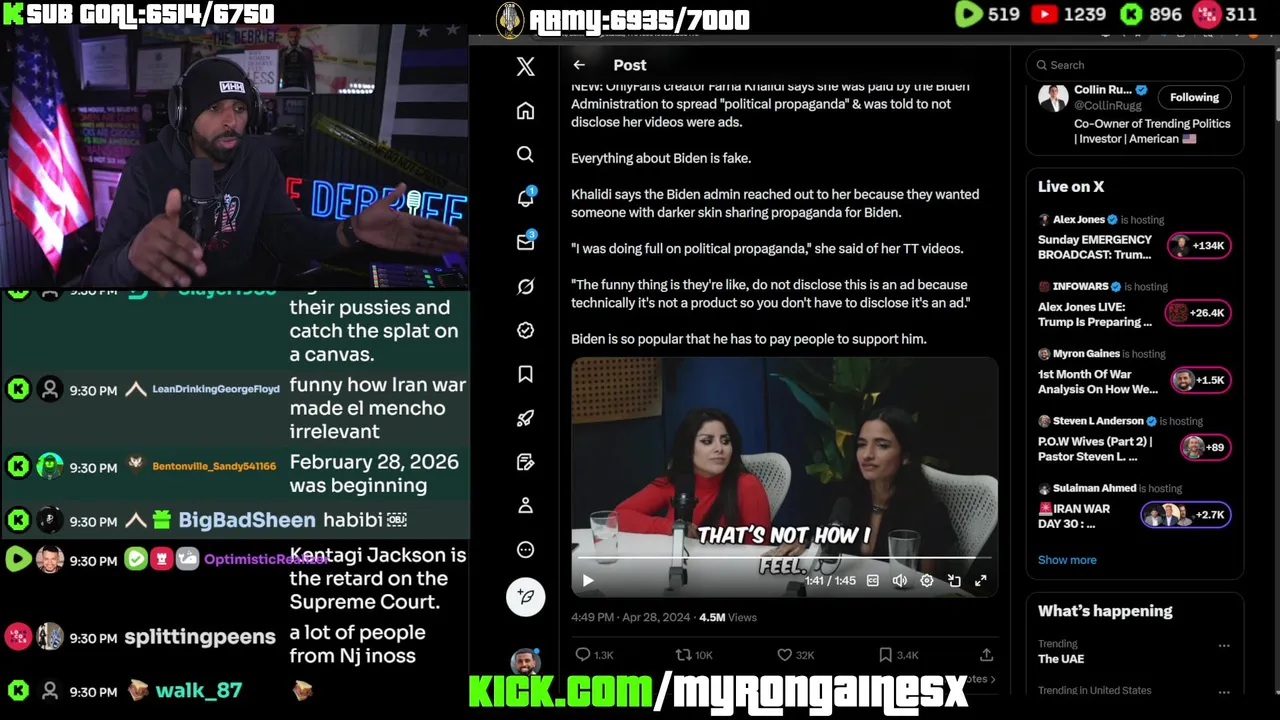The height and width of the screenshot is (720, 1280).
Task: Open Sulaiman Ahmed IRAN WAR DAY 30 stream
Action: click(x=1074, y=516)
